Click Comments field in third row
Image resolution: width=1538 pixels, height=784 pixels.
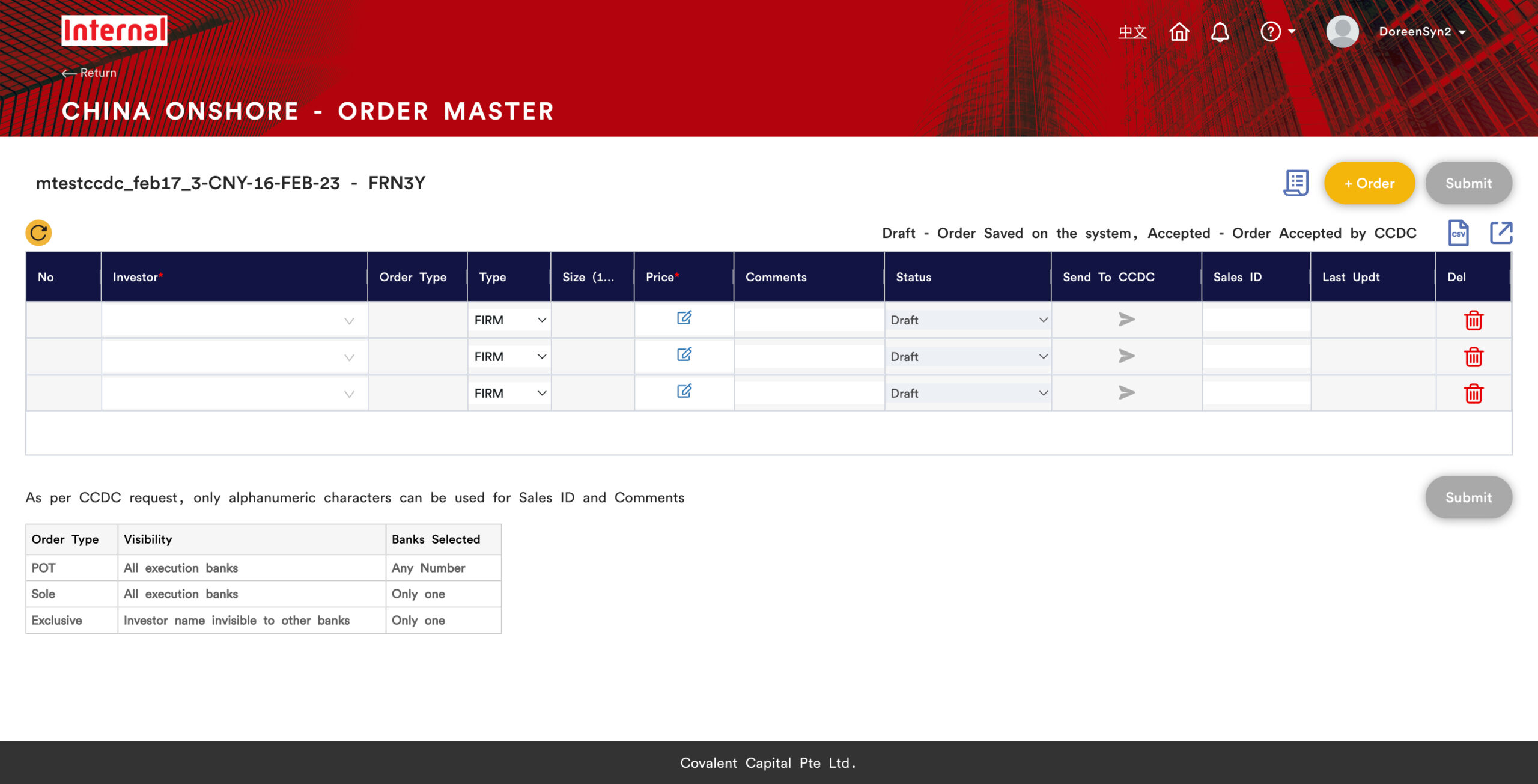(809, 394)
